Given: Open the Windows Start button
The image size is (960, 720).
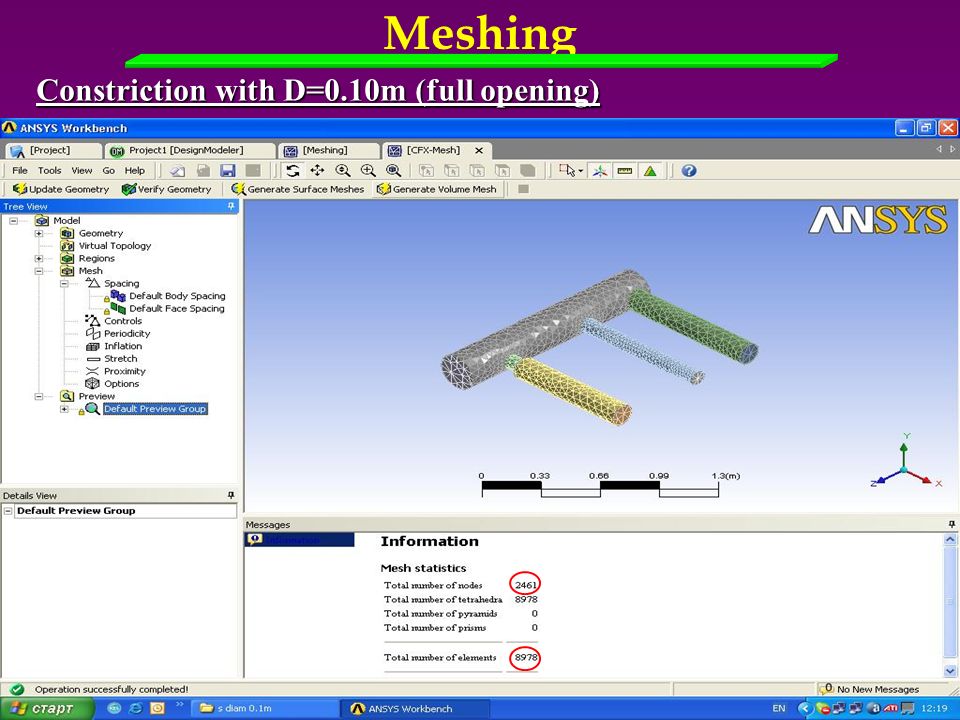Looking at the screenshot, I should pyautogui.click(x=45, y=708).
